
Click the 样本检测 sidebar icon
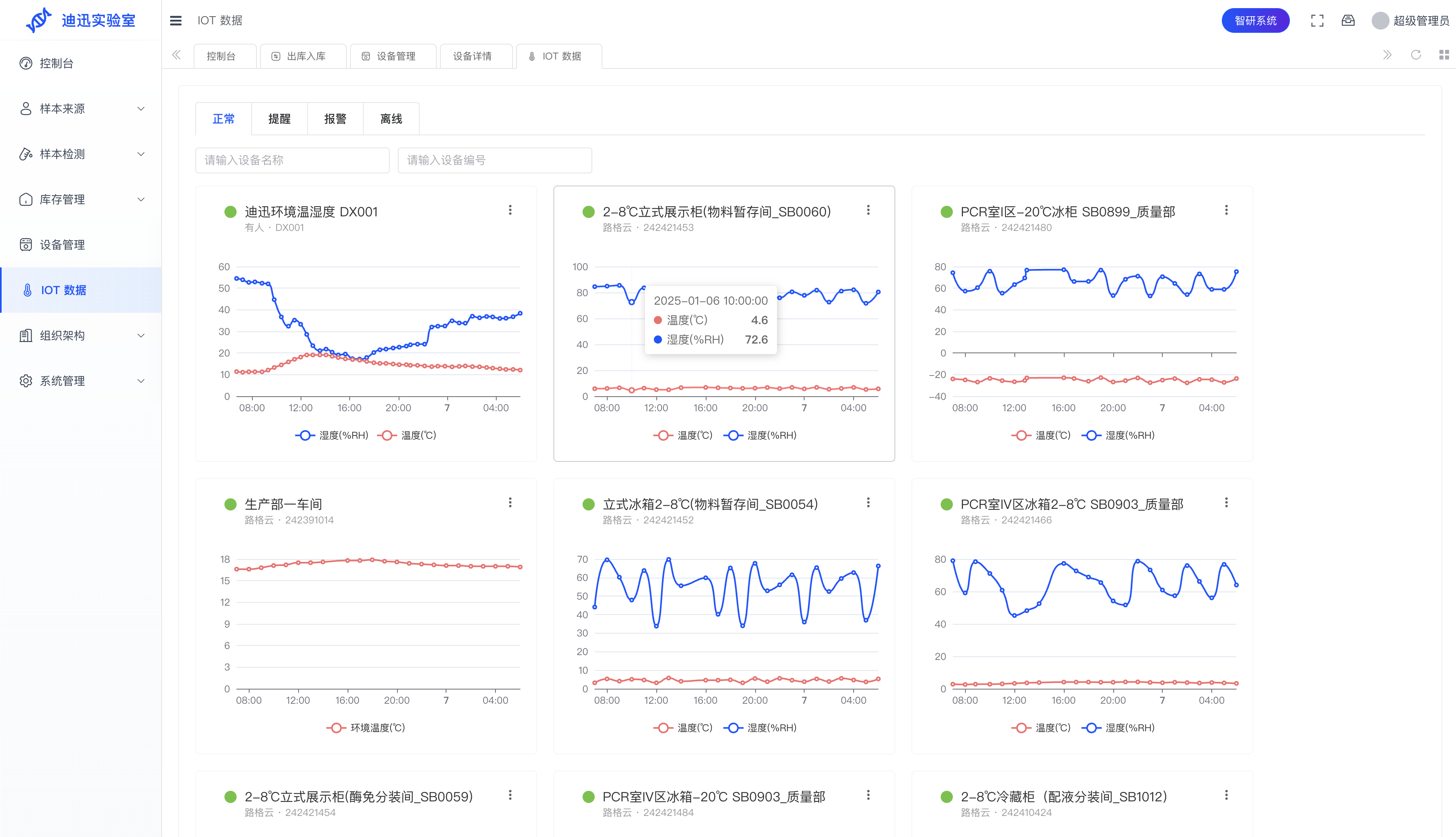tap(26, 154)
